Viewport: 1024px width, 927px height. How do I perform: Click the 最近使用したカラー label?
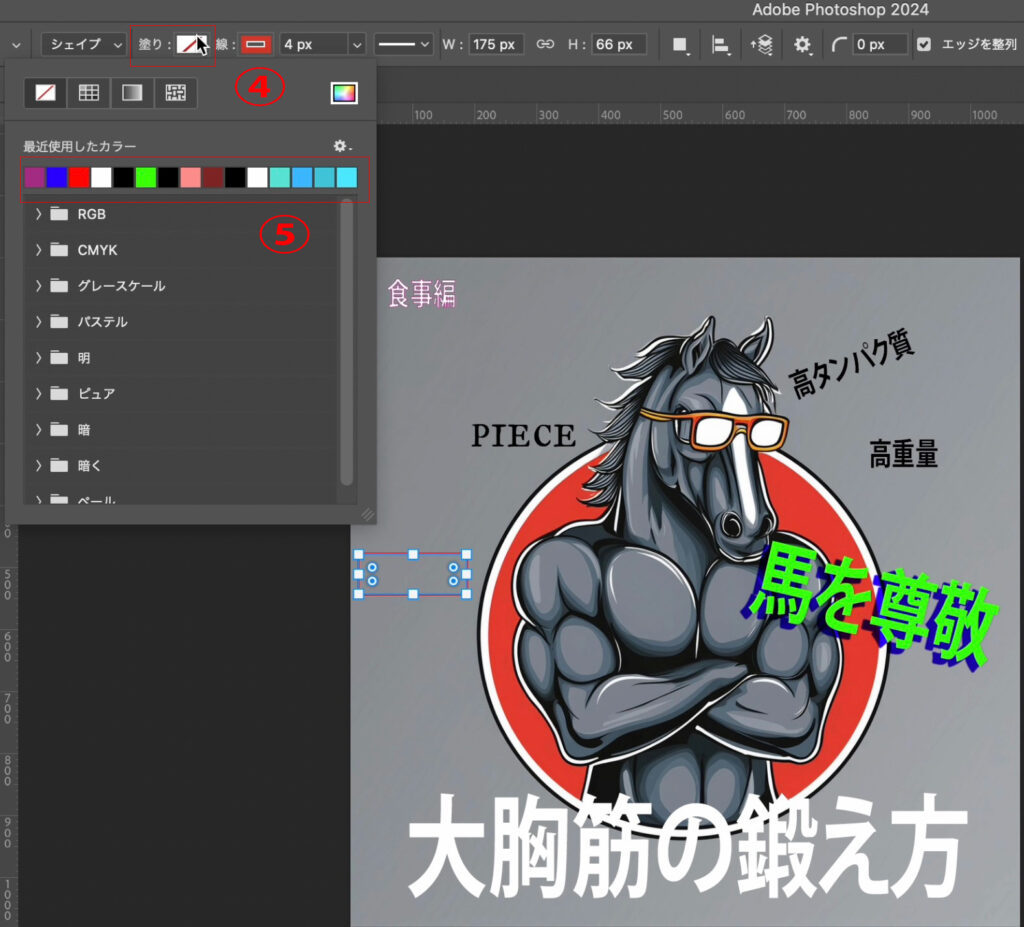80,146
